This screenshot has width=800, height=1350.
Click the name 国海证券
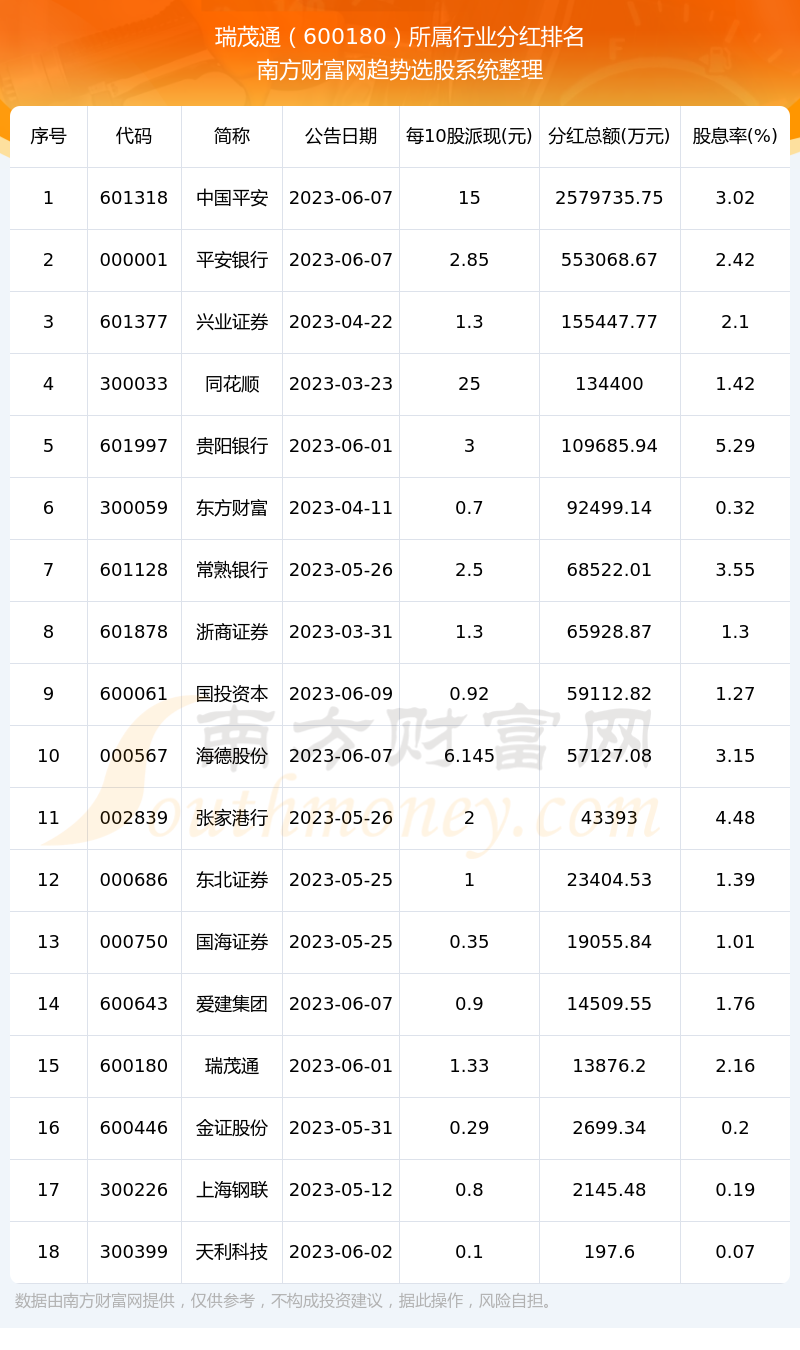[232, 942]
